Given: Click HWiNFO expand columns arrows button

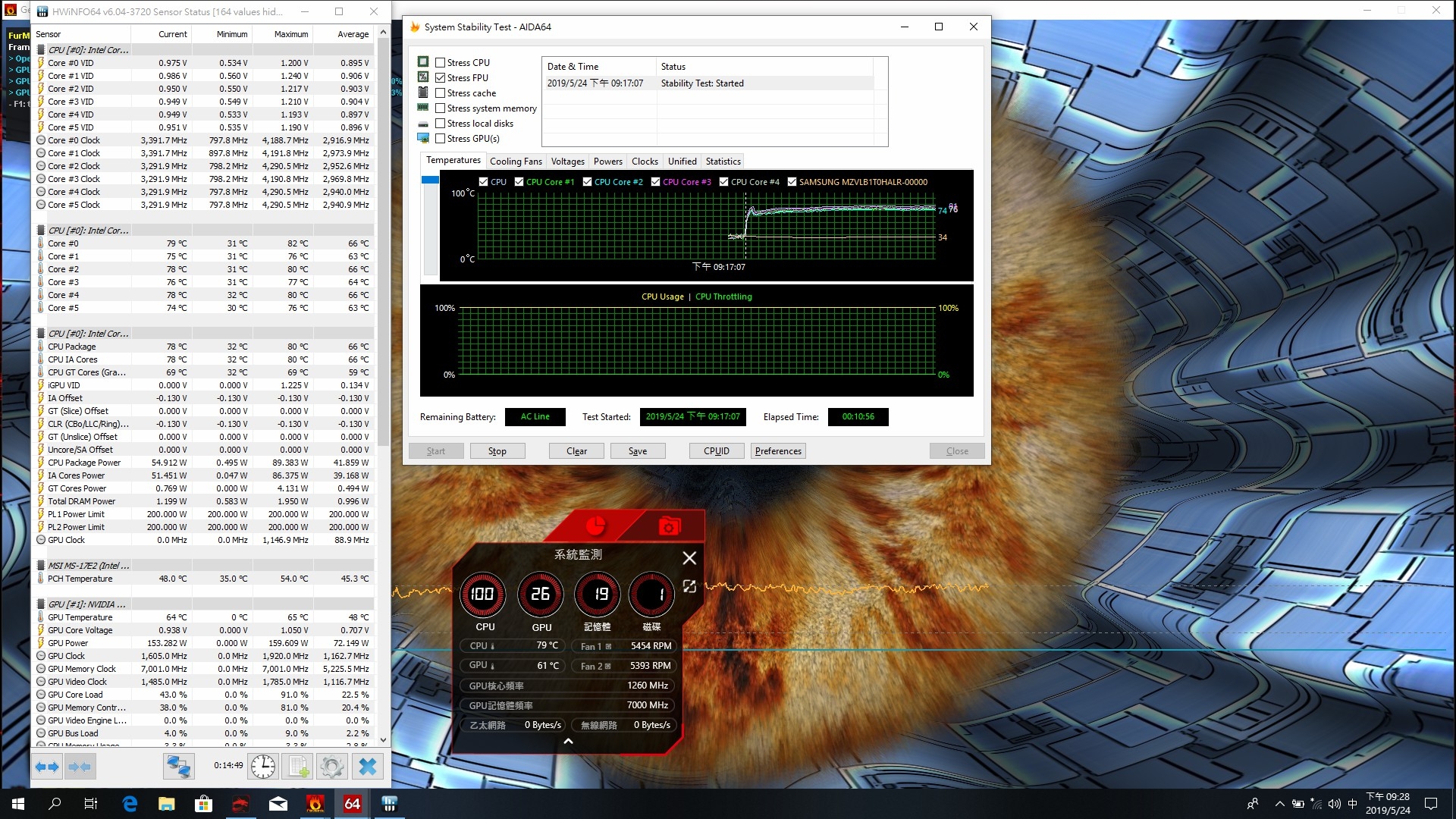Looking at the screenshot, I should click(47, 767).
